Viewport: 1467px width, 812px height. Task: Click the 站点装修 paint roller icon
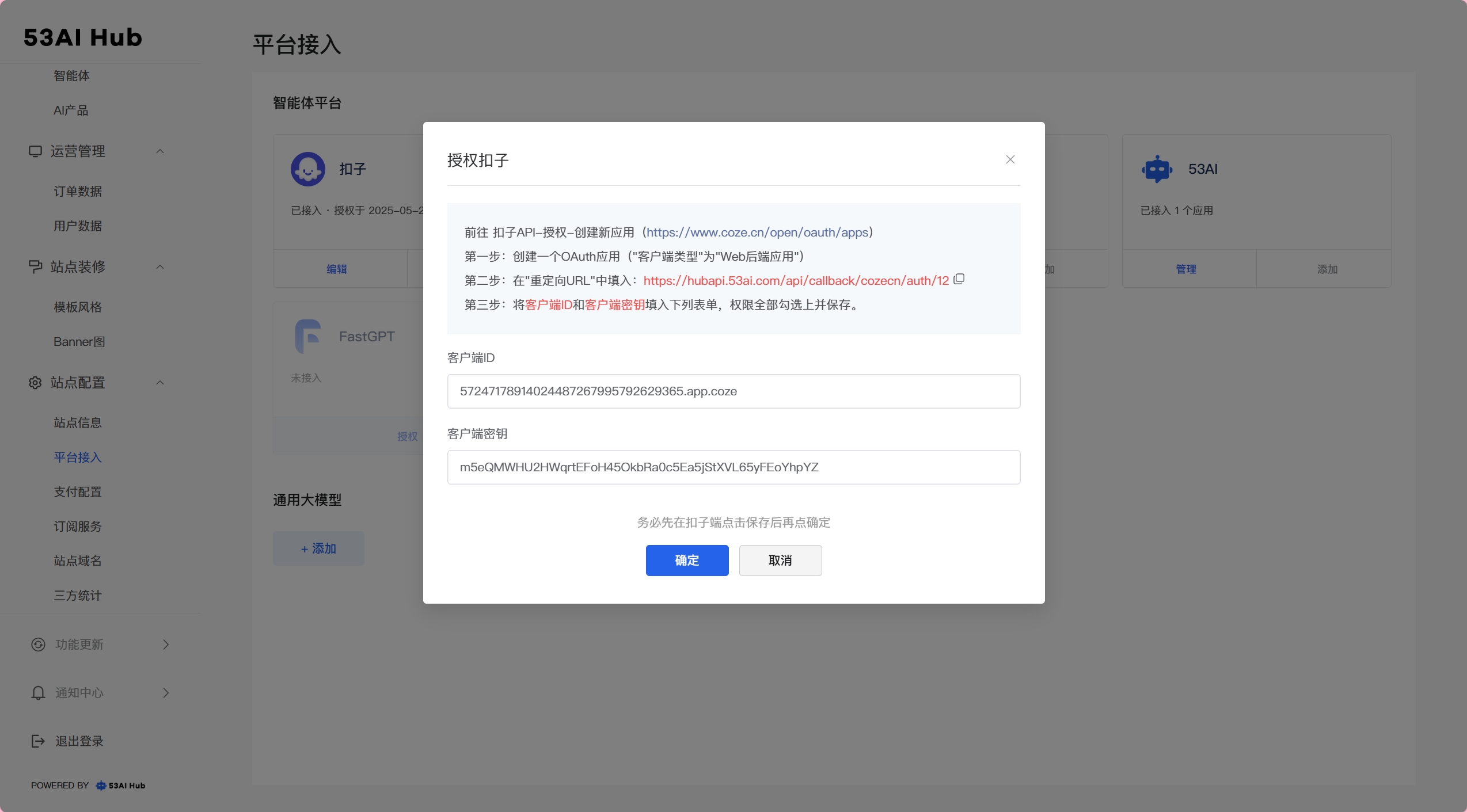click(35, 267)
